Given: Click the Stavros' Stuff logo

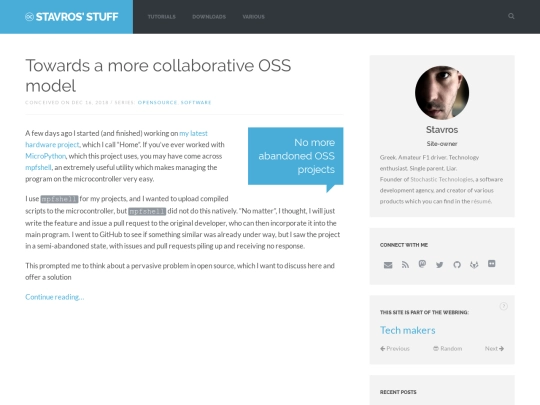Looking at the screenshot, I should [x=72, y=17].
